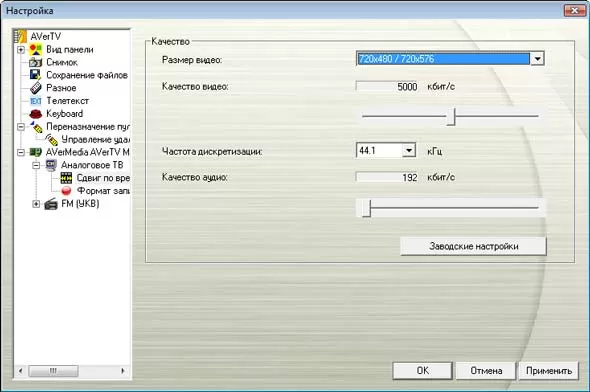Click the tree horizontal scrollbar thumb

point(53,371)
